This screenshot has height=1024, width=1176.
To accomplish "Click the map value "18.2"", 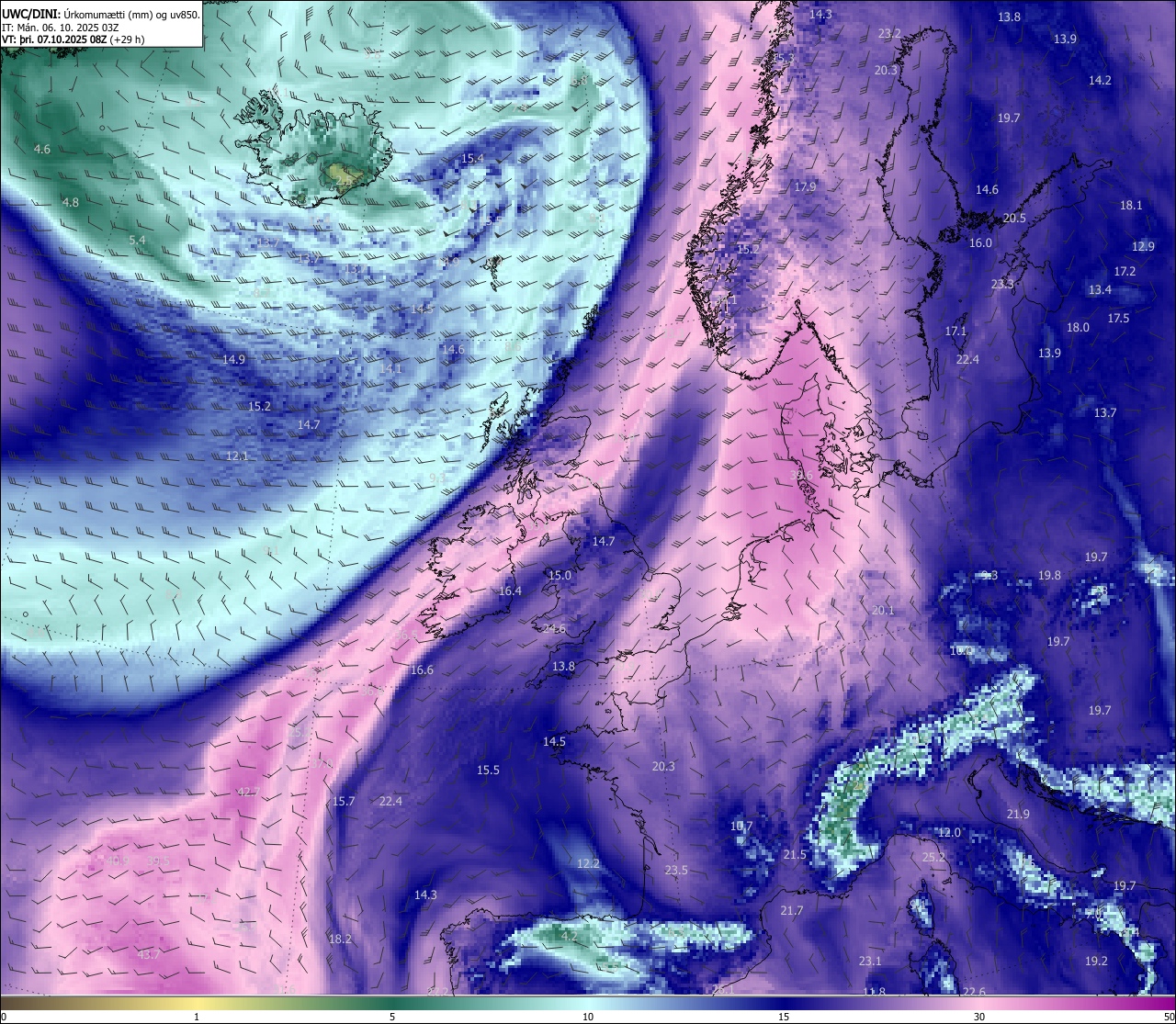I will [x=340, y=939].
